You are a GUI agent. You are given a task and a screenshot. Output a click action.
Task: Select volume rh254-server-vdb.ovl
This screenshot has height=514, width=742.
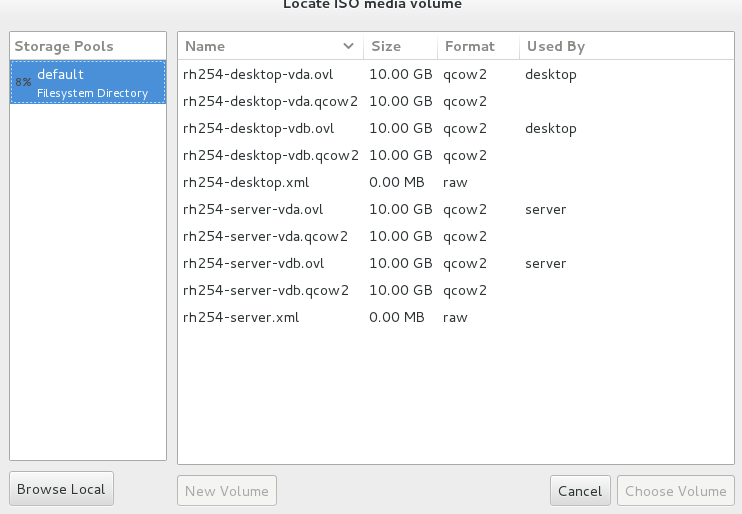tap(456, 263)
